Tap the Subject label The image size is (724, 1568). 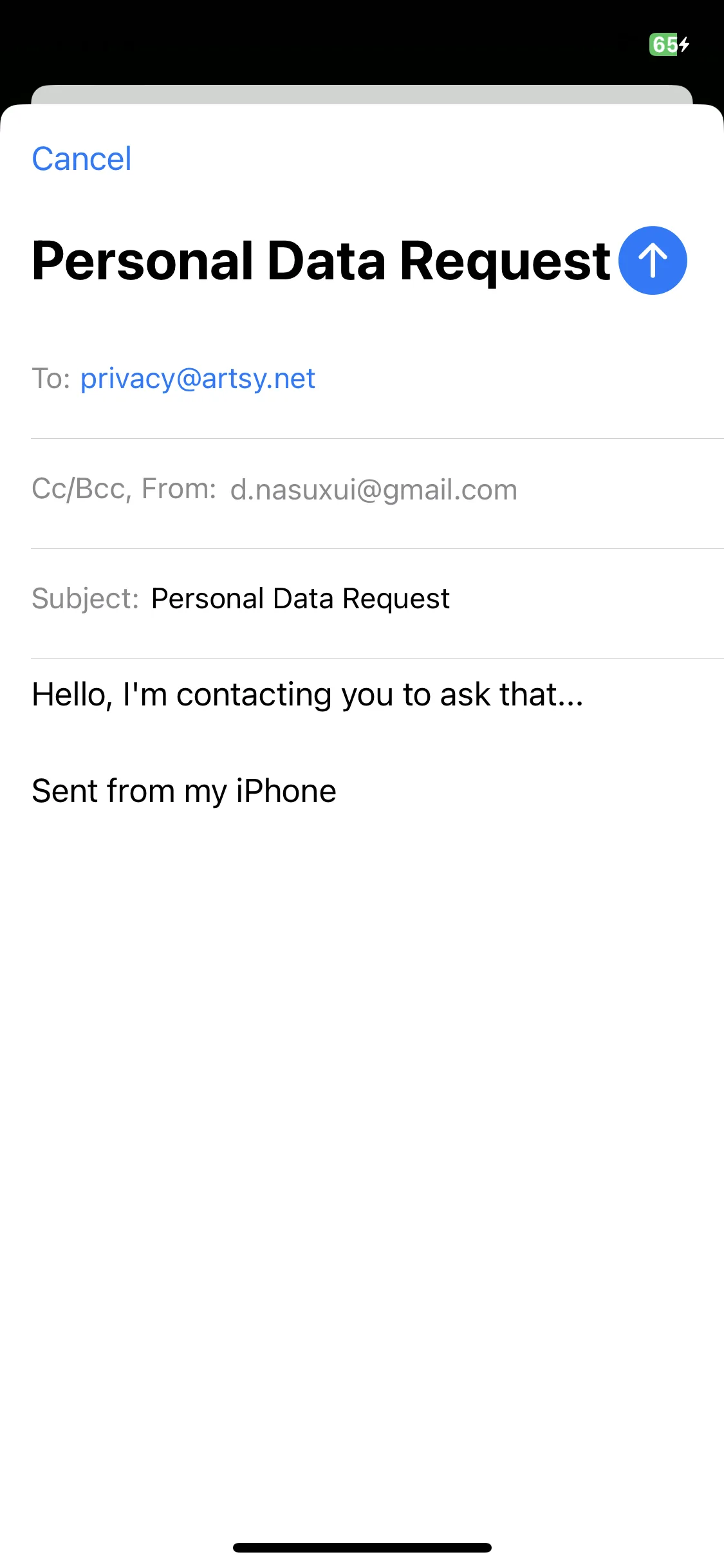pos(85,599)
